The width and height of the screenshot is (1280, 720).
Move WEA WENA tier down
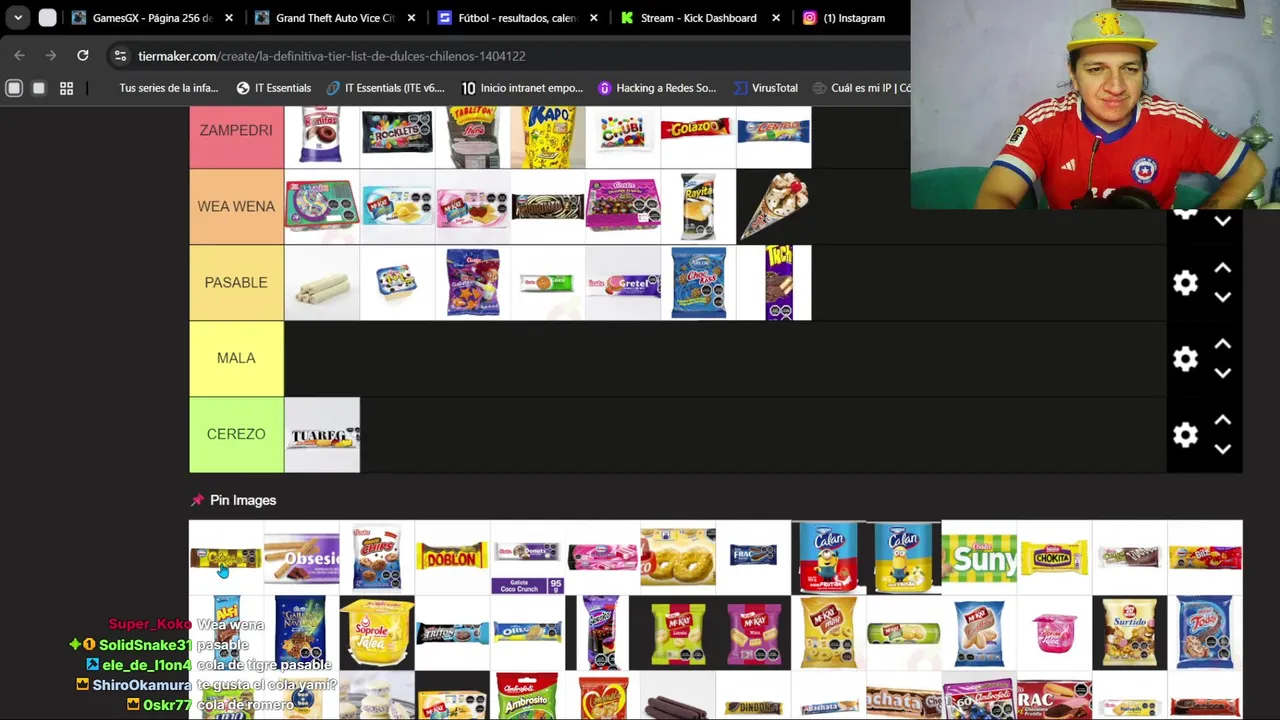pos(1222,221)
